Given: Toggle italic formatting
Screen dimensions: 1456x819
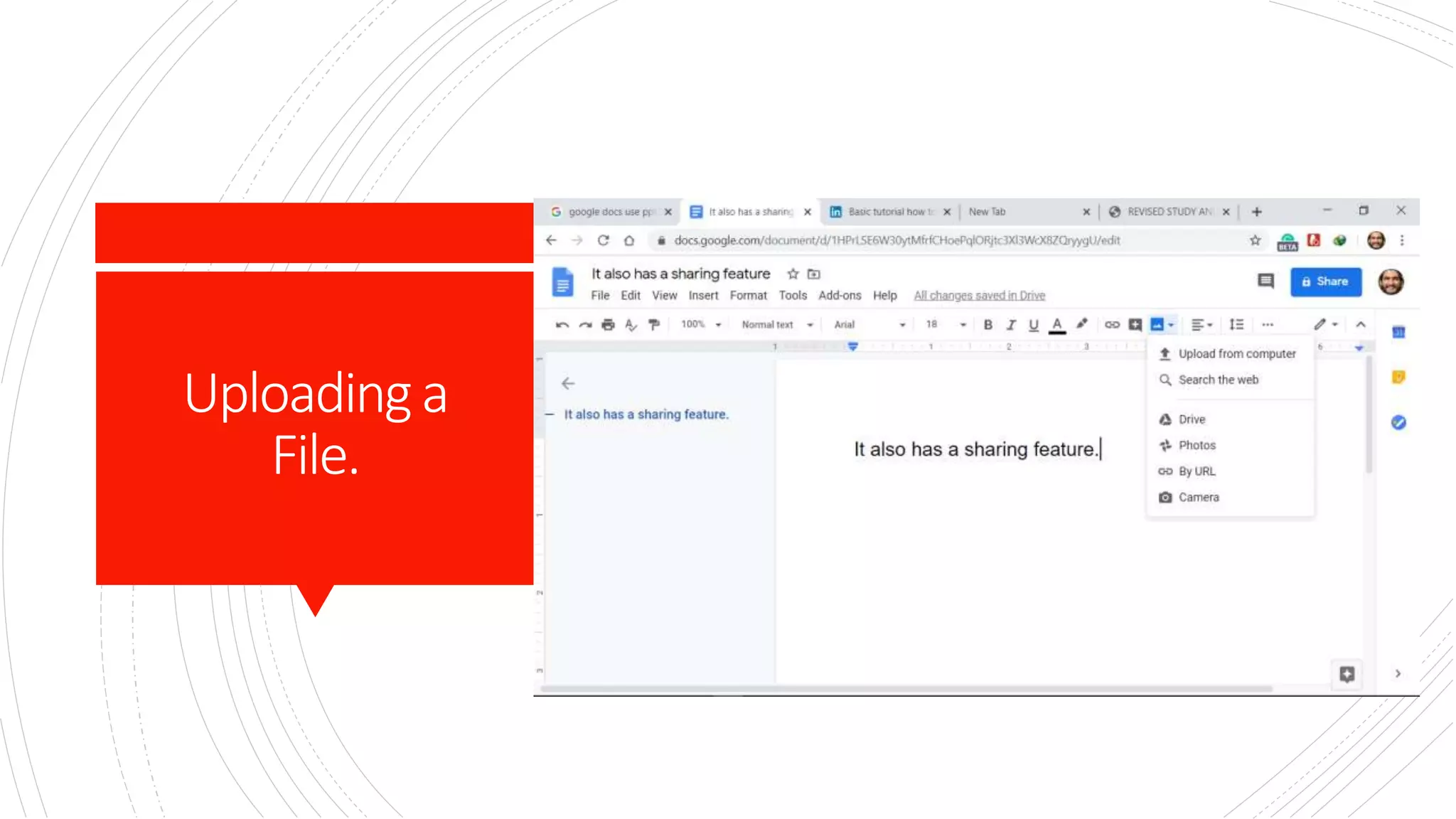Looking at the screenshot, I should (x=1011, y=325).
